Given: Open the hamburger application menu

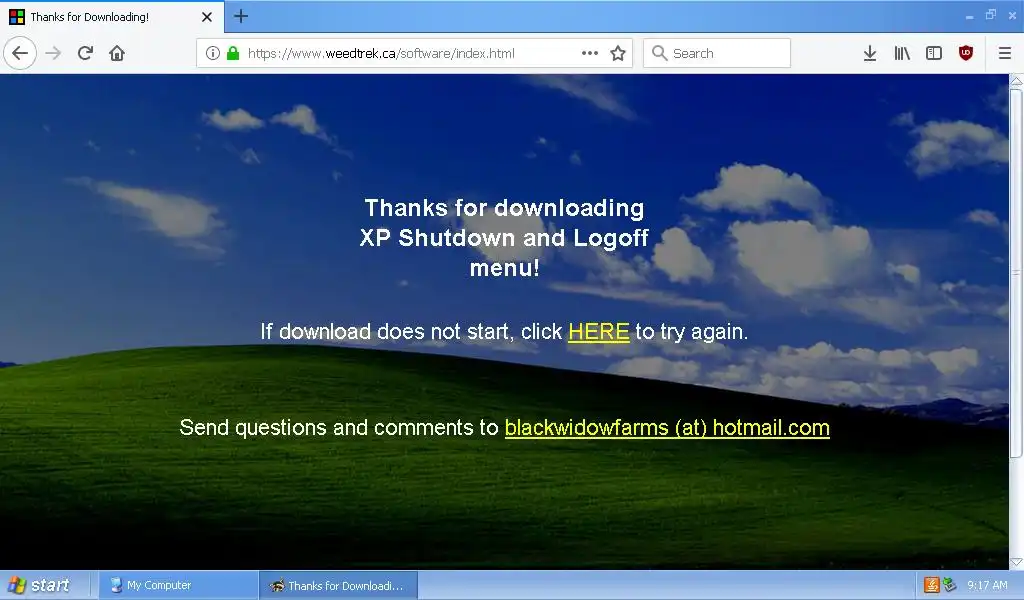Looking at the screenshot, I should (x=1004, y=54).
